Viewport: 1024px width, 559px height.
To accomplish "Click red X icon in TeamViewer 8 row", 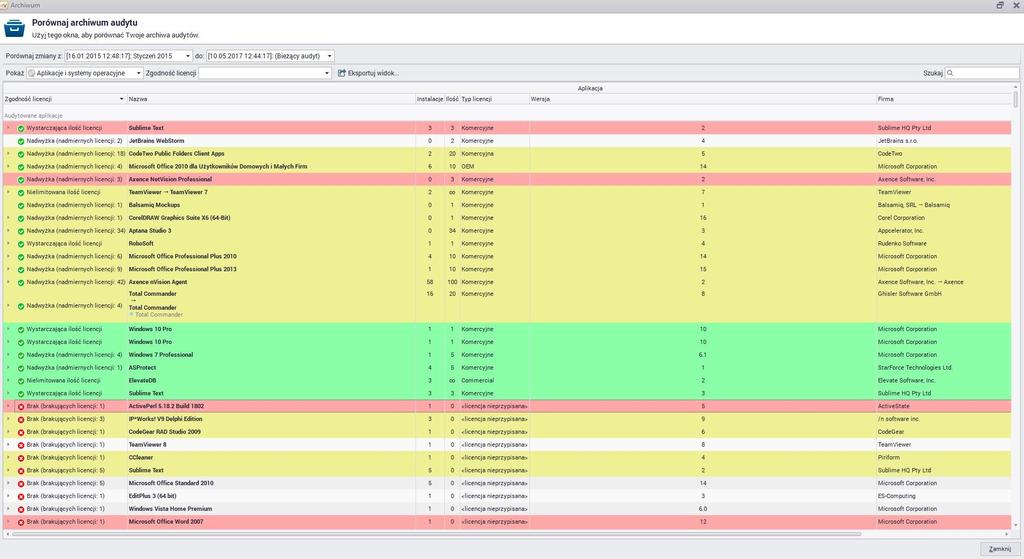I will coord(21,445).
